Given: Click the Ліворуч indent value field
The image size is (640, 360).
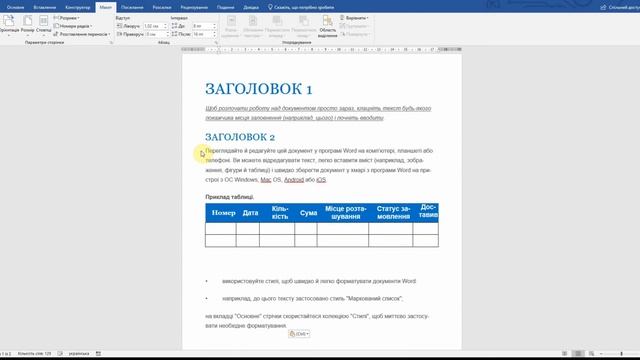Looking at the screenshot, I should pos(153,26).
